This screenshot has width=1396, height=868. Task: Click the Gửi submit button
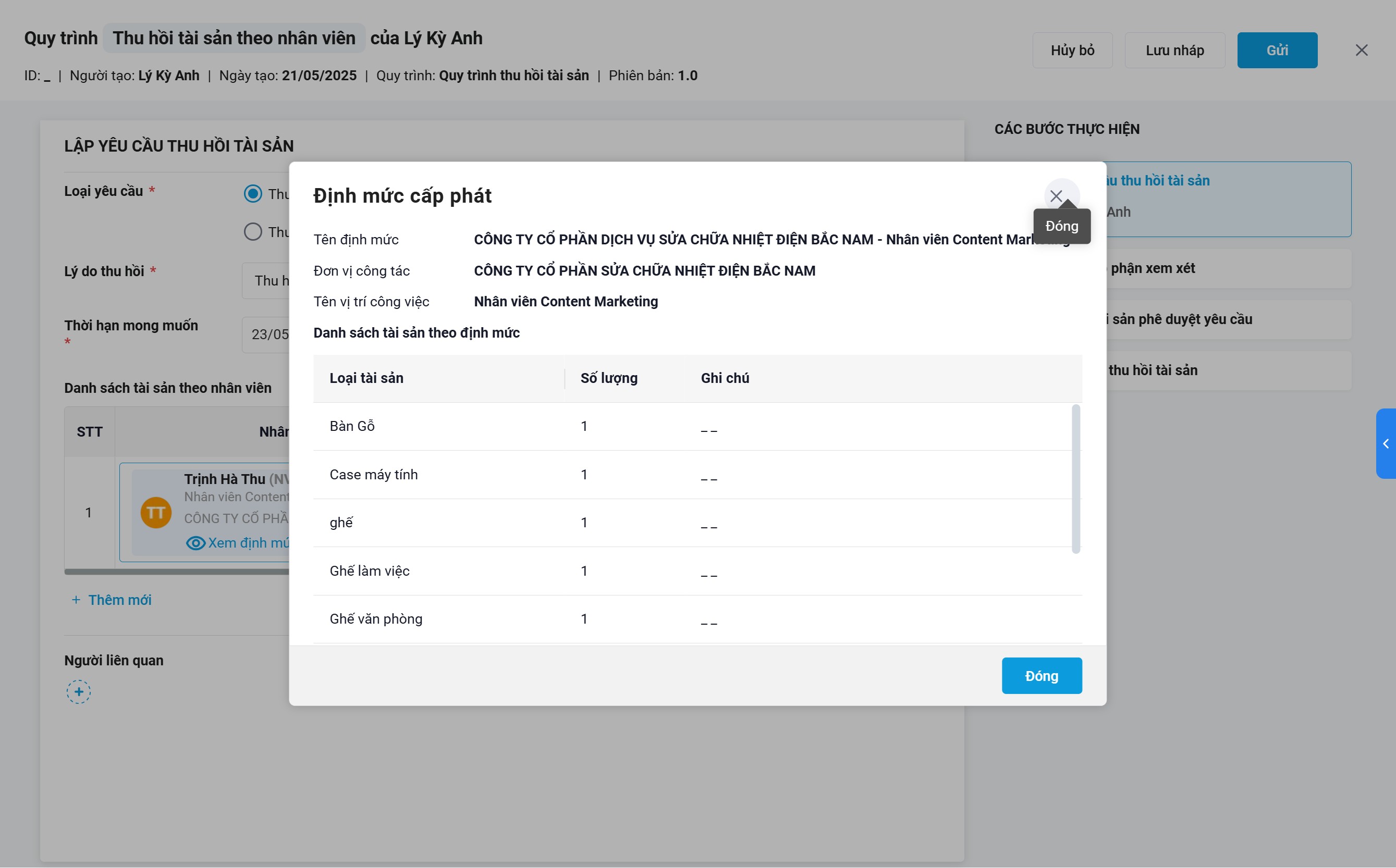point(1277,50)
